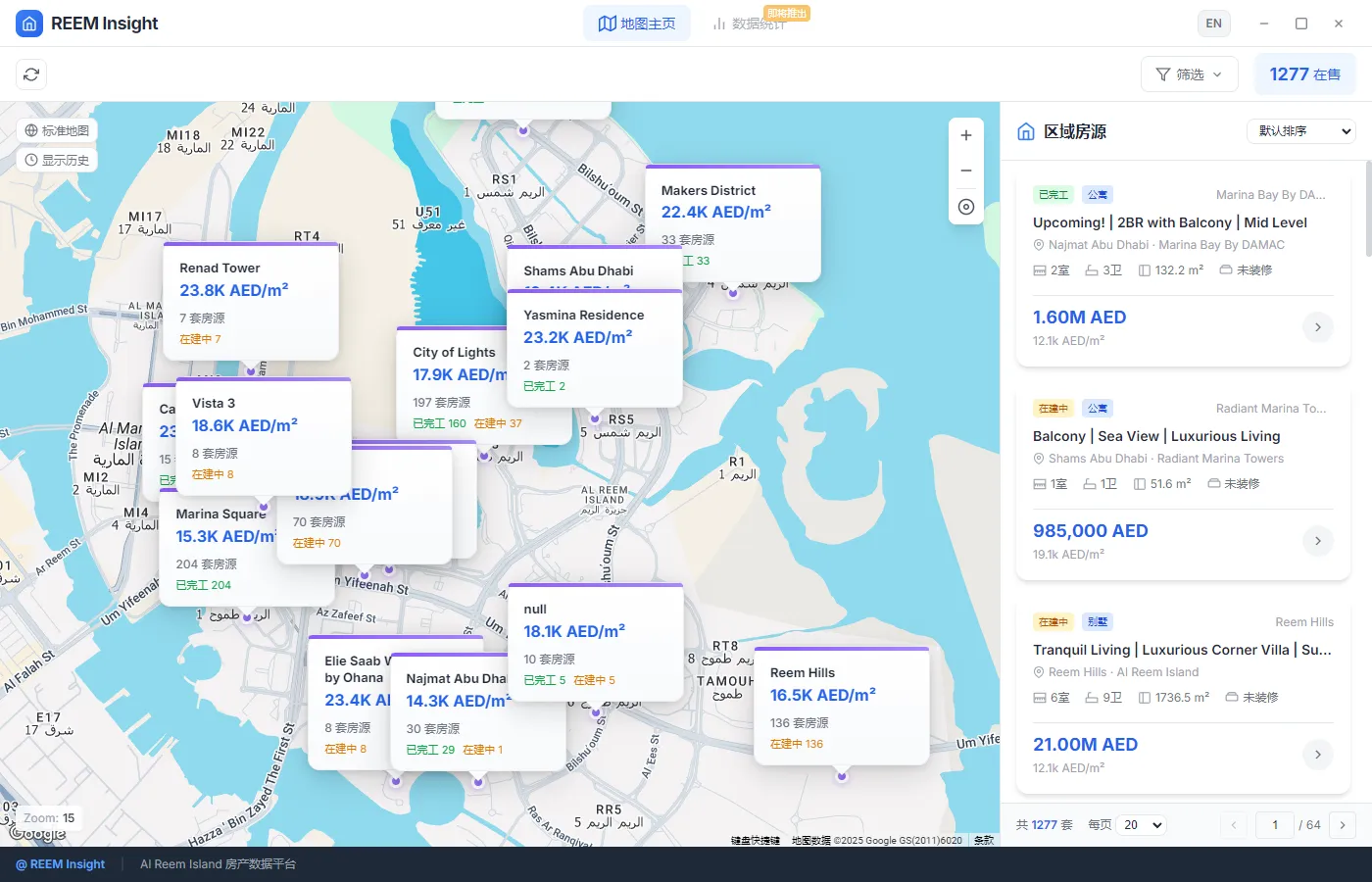Click the 在建中 136 count on Reem Hills
Screen dimensions: 1372x882
point(797,744)
